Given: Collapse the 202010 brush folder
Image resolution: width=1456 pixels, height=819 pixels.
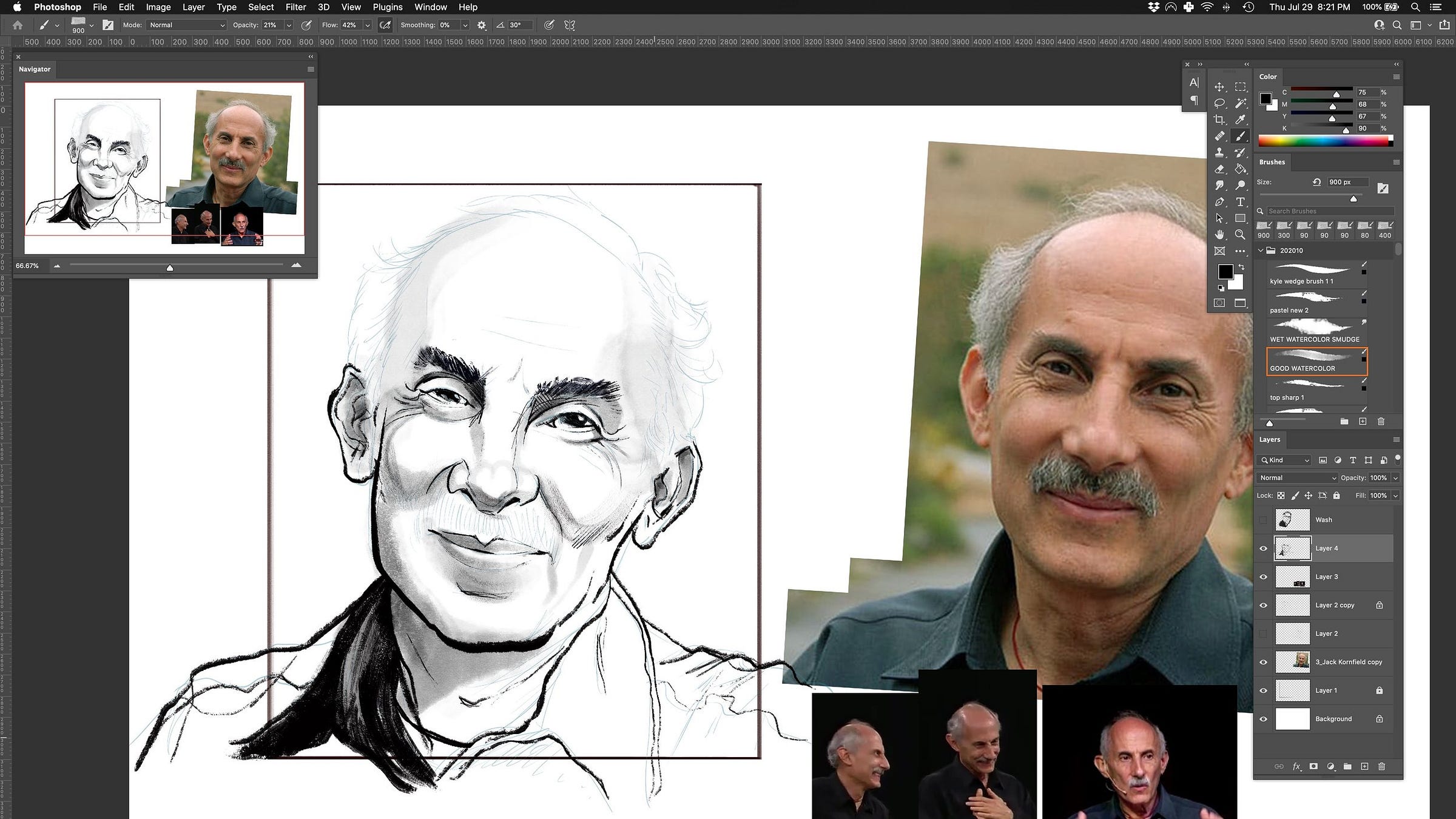Looking at the screenshot, I should click(x=1261, y=251).
